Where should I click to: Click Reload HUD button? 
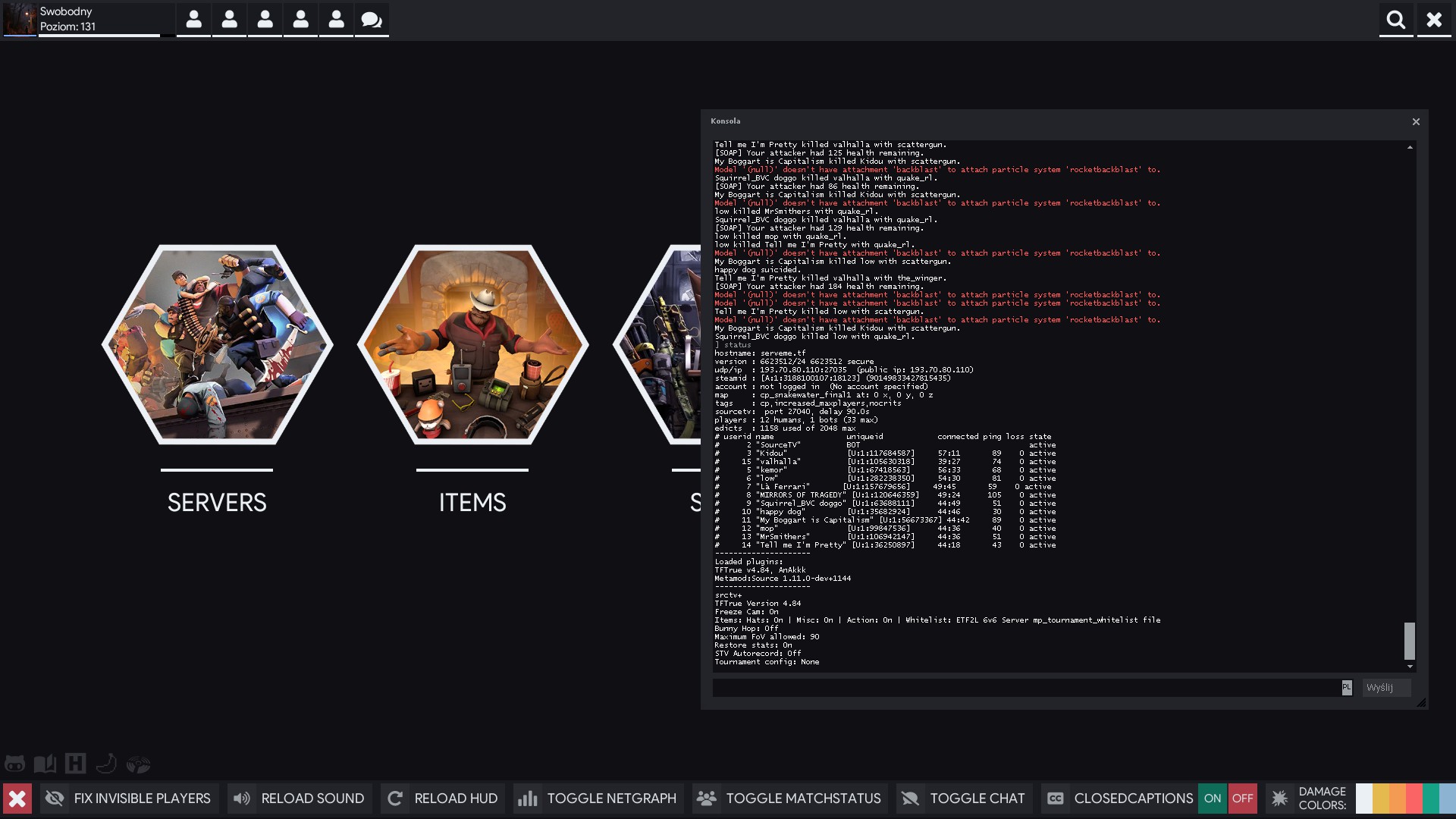tap(443, 799)
